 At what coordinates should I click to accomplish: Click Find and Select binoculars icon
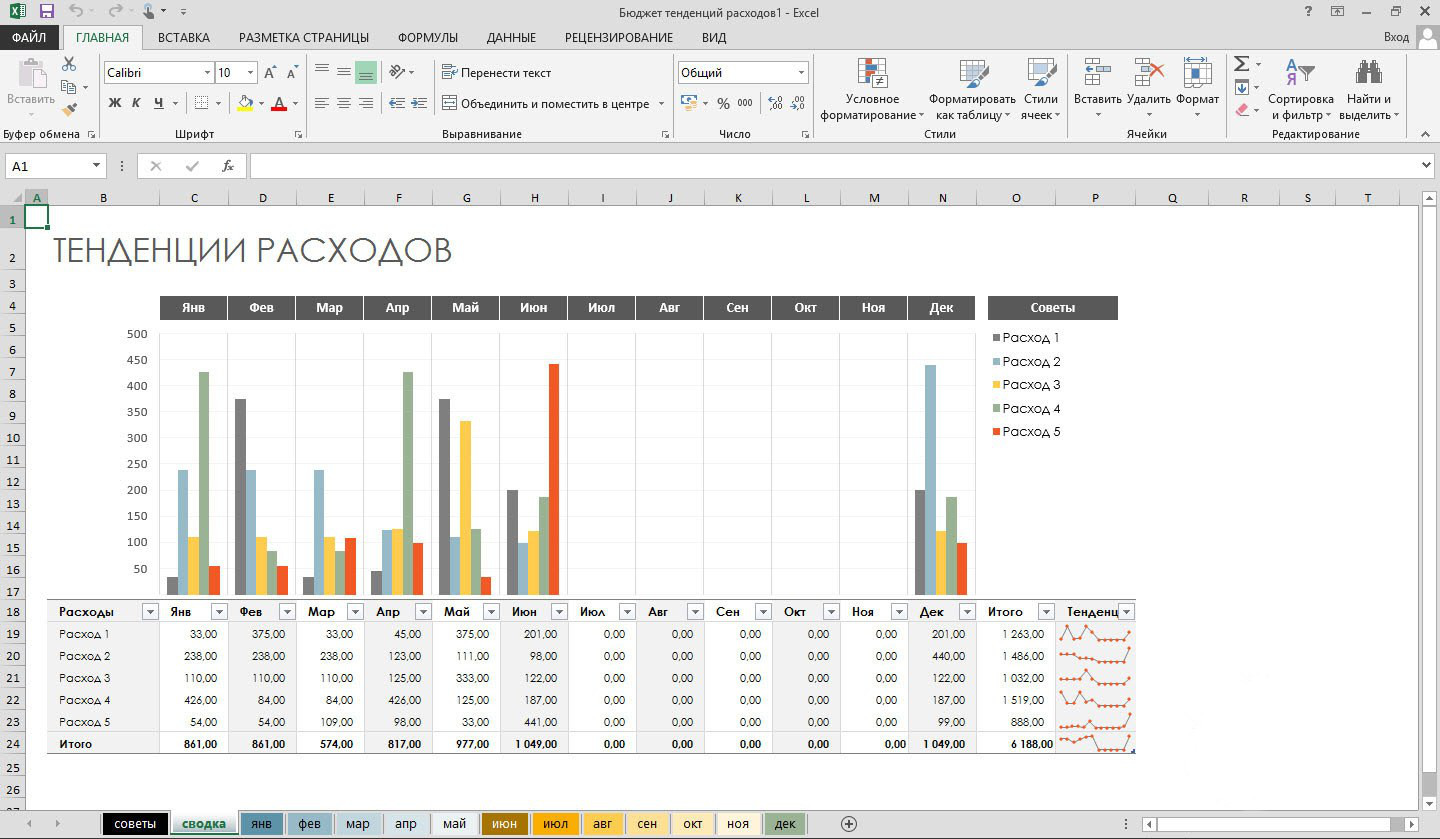click(1369, 74)
